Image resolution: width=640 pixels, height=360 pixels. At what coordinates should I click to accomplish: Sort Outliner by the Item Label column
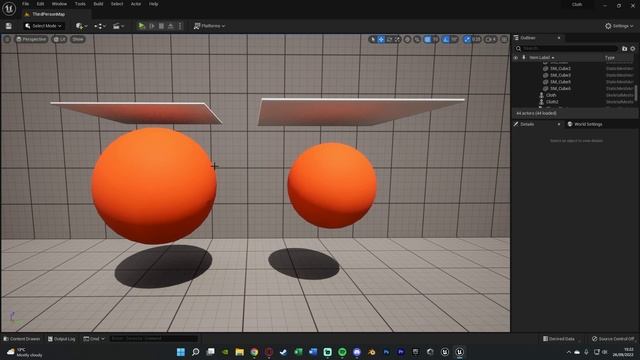coord(542,58)
